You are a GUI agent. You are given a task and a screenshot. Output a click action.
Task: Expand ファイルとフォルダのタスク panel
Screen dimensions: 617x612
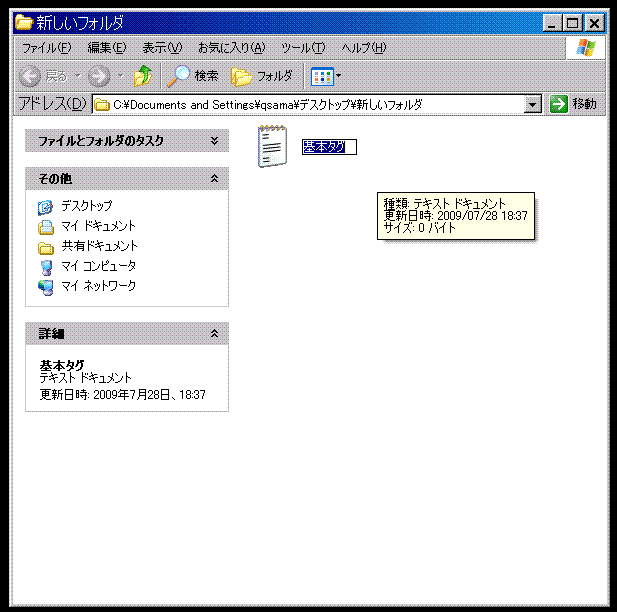(x=214, y=141)
